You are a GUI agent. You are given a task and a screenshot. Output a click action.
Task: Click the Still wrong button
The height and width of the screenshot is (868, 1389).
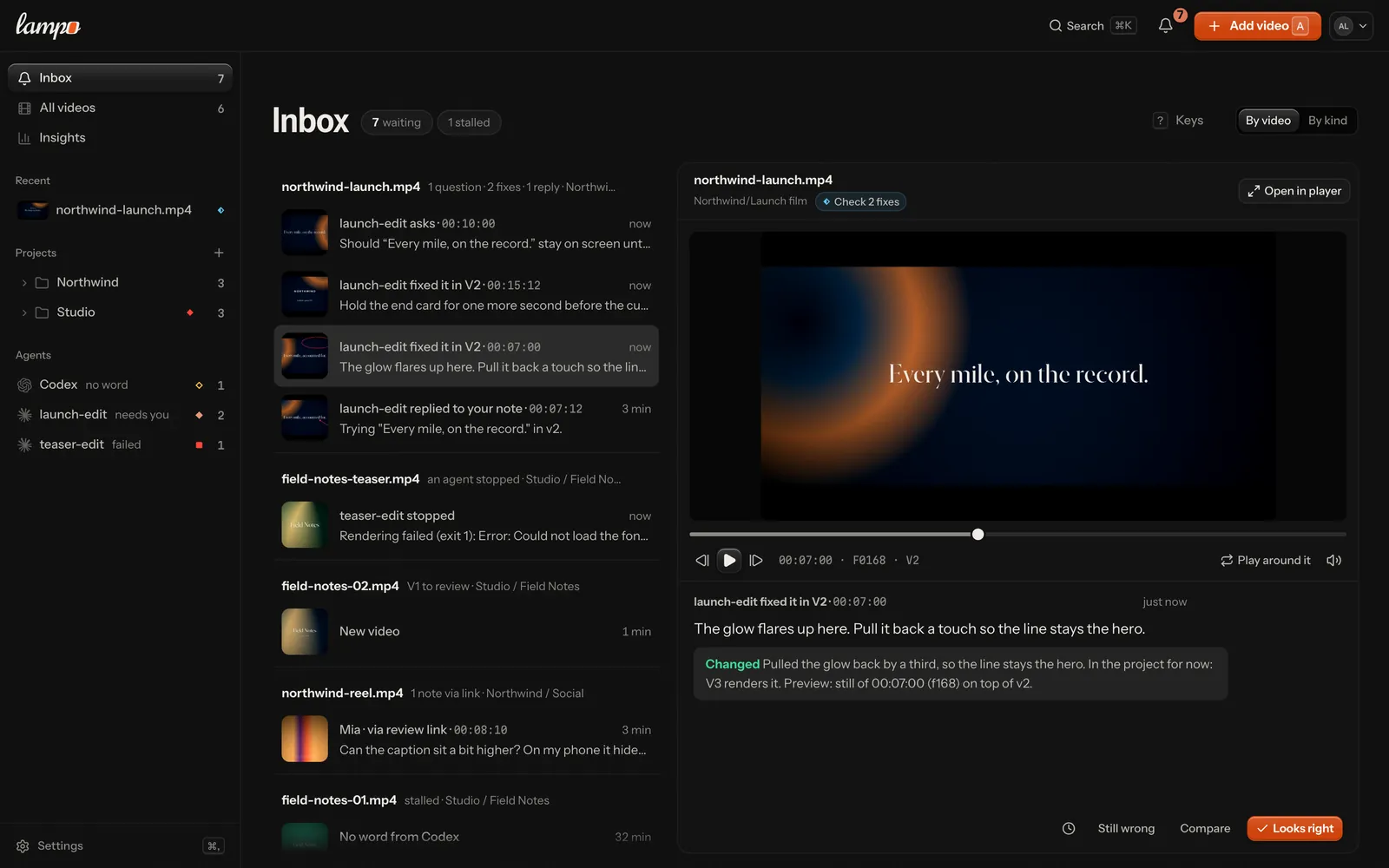pyautogui.click(x=1126, y=829)
